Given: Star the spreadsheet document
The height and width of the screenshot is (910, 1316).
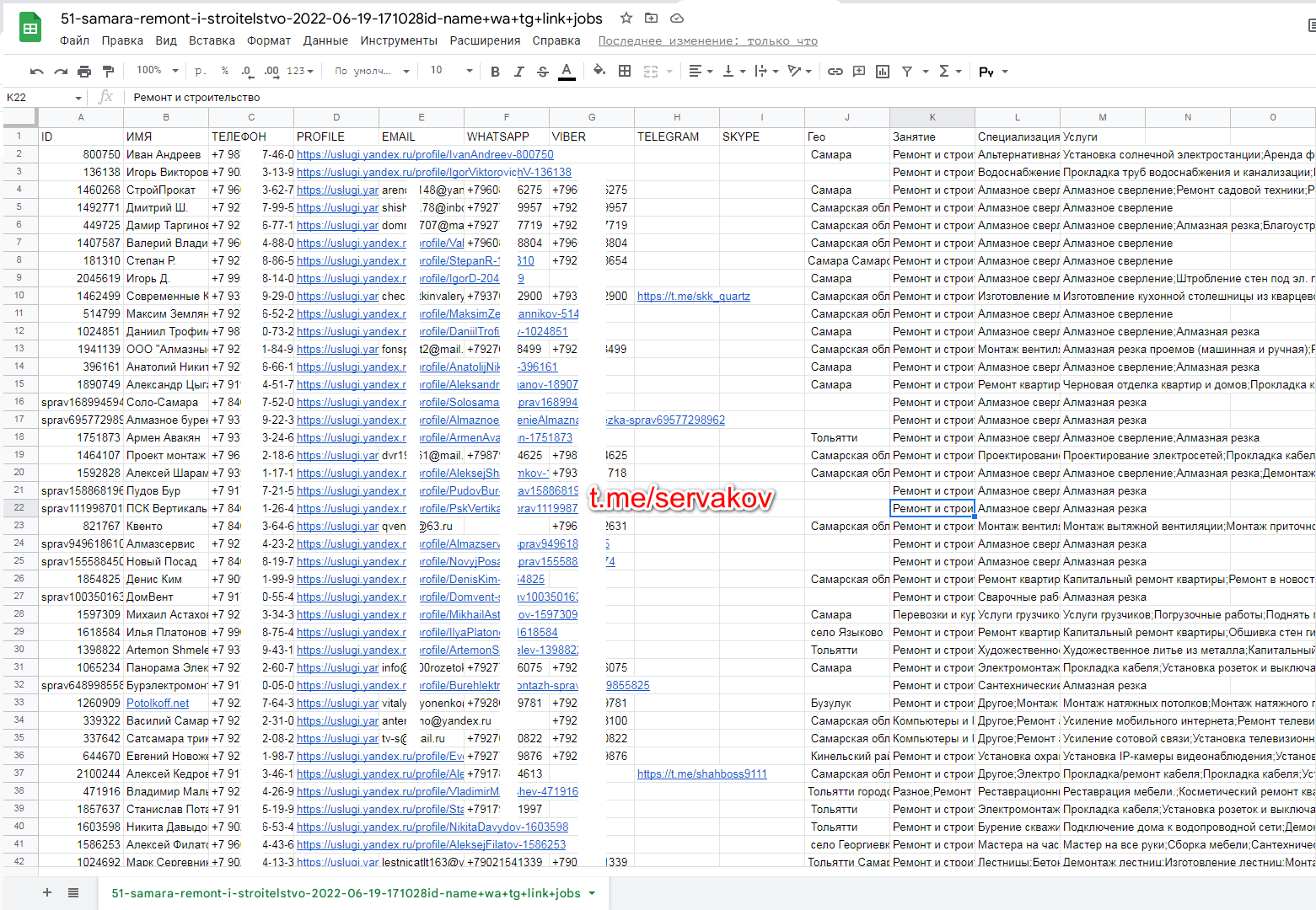Looking at the screenshot, I should point(626,18).
